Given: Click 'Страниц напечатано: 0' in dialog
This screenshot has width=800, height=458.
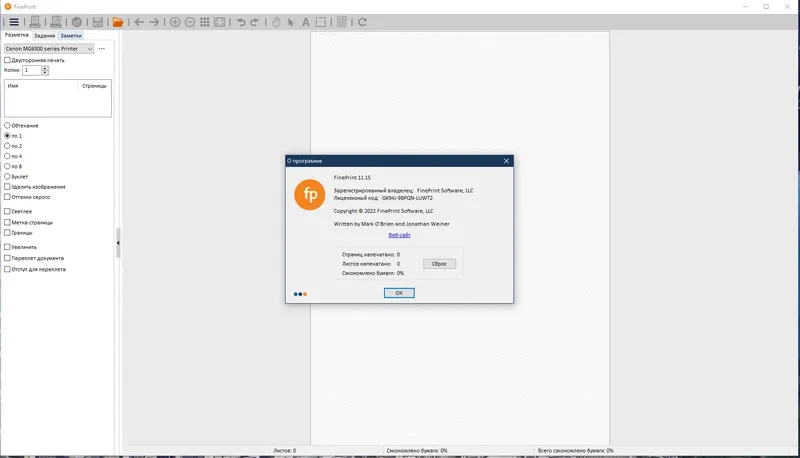Looking at the screenshot, I should pos(371,254).
